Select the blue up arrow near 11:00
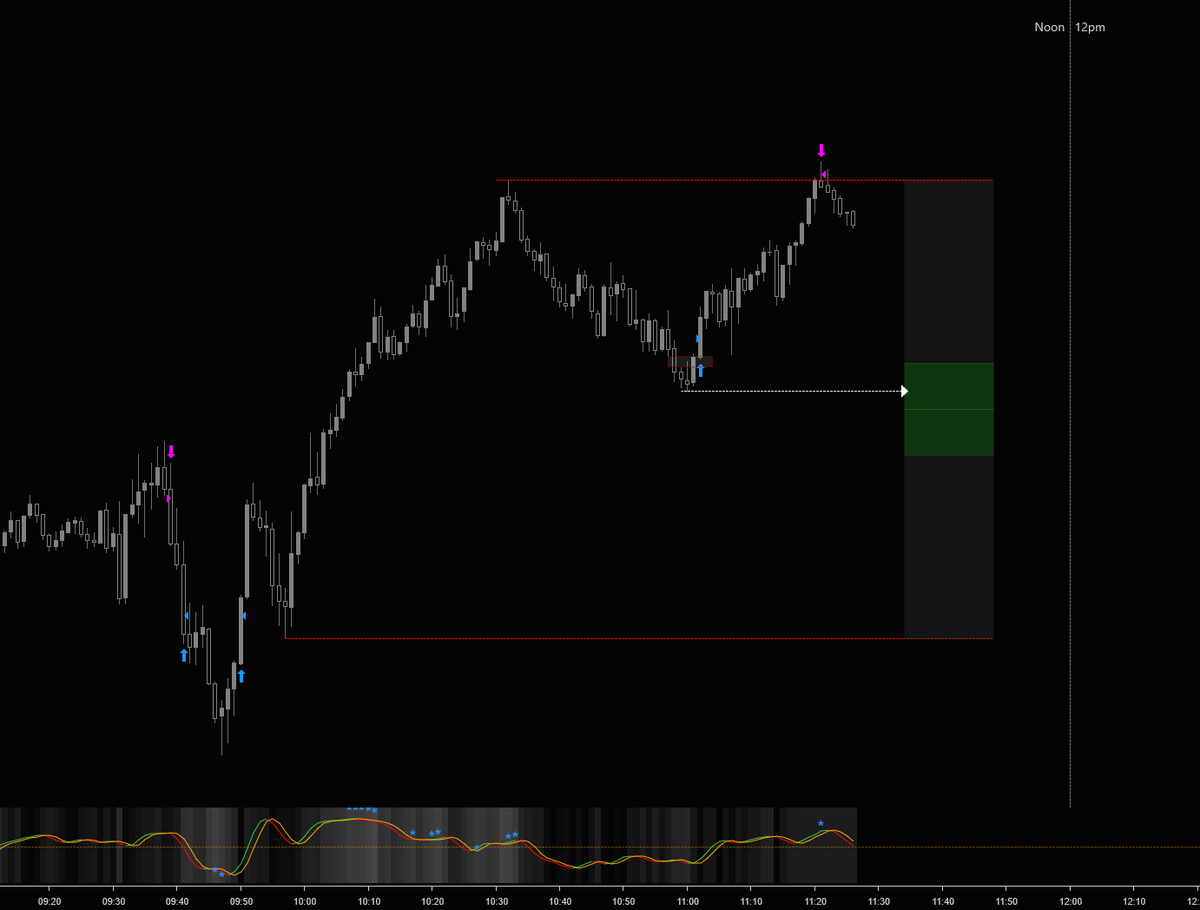 (700, 371)
